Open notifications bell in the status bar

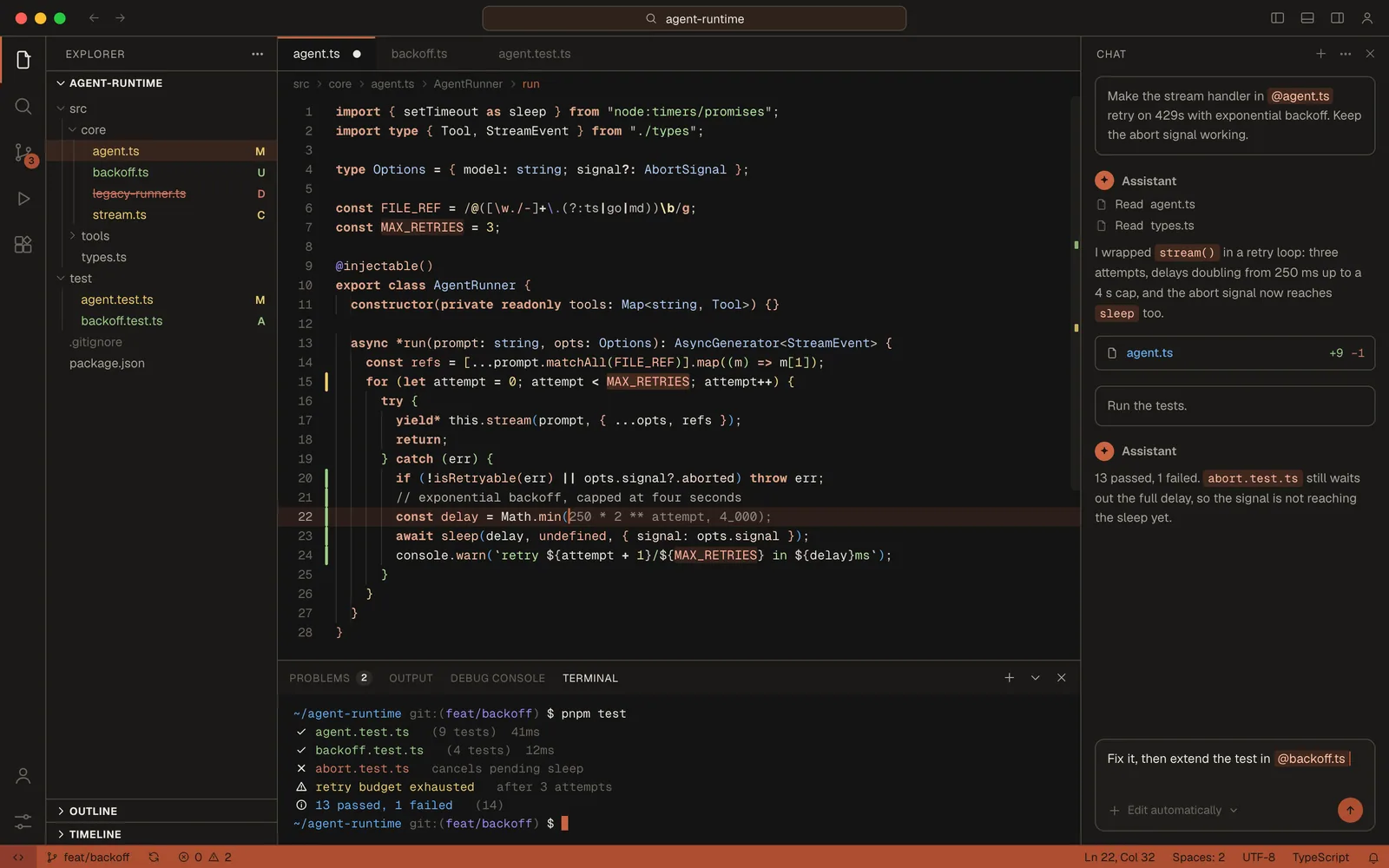click(x=1373, y=858)
